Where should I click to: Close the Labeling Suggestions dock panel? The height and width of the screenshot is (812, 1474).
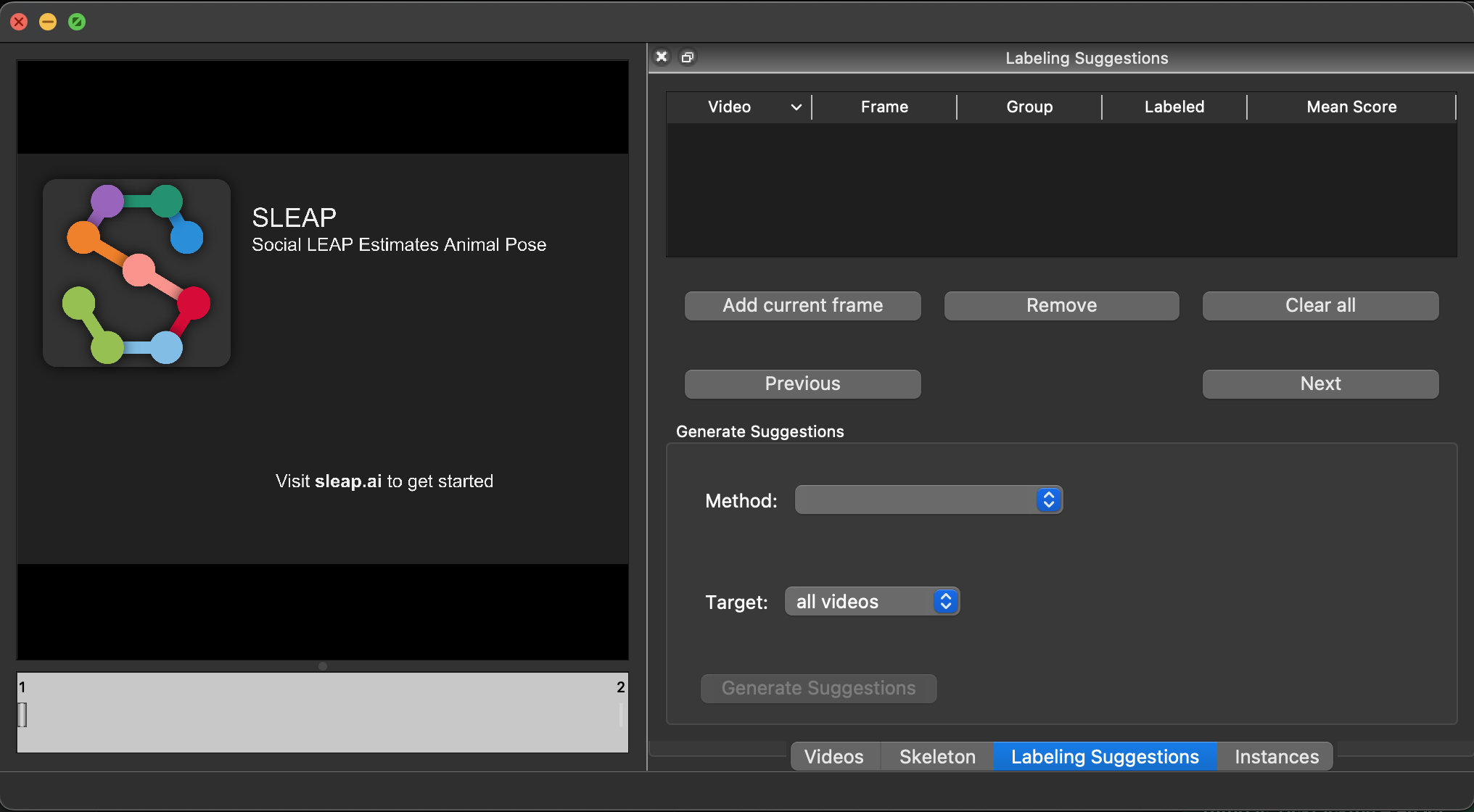(x=662, y=57)
